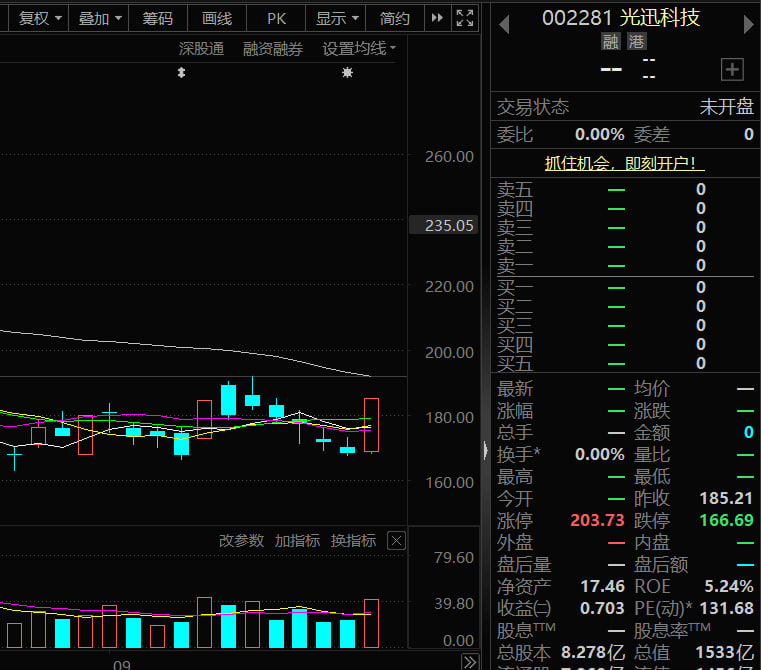Open the 抓住机会，即刻开户 link
Viewport: 761px width, 670px height.
pos(624,163)
